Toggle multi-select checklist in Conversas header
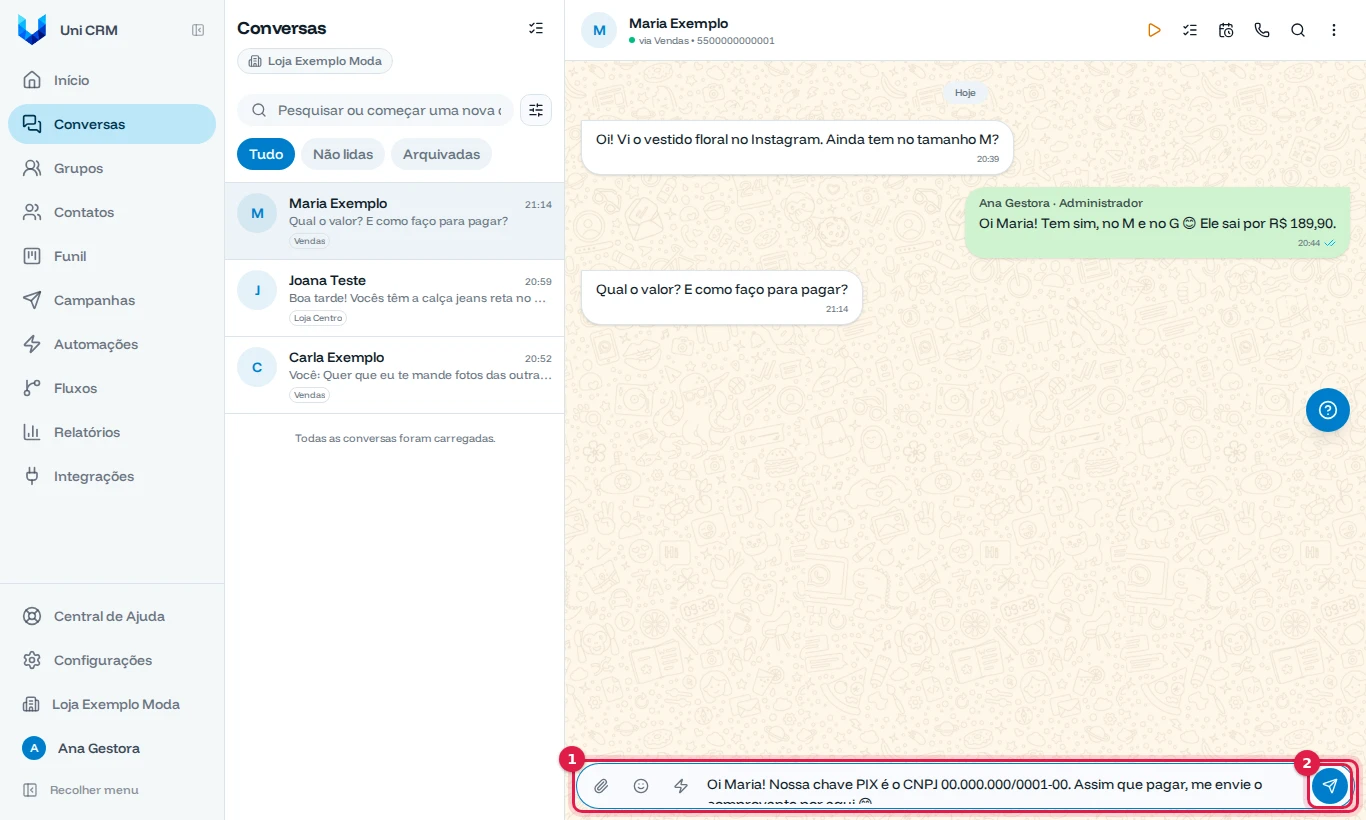Viewport: 1366px width, 820px height. click(x=536, y=28)
